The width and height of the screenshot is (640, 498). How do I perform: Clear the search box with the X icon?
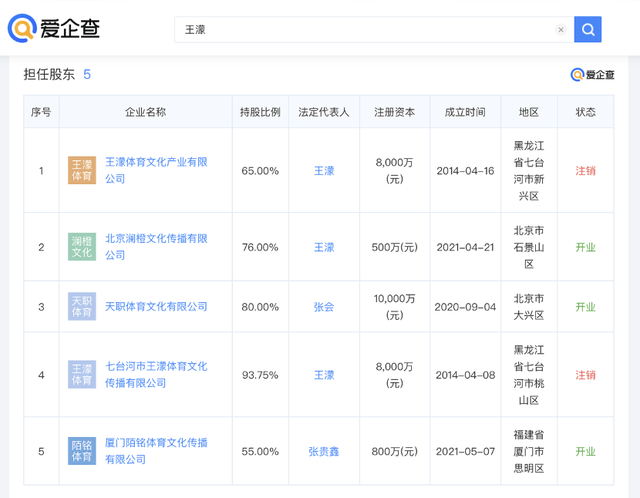pos(561,29)
